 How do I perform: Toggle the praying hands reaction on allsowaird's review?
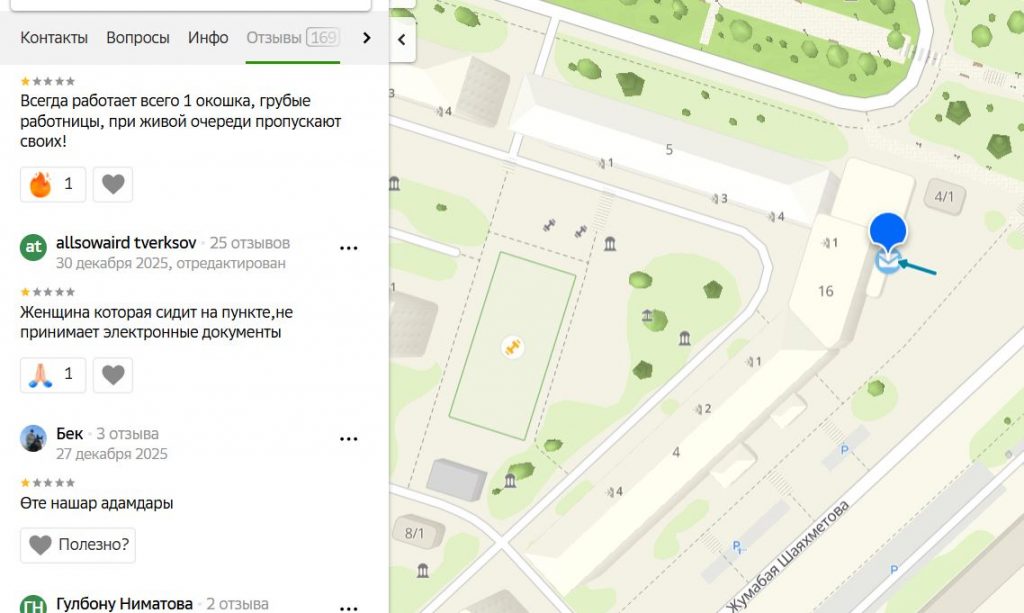[53, 374]
